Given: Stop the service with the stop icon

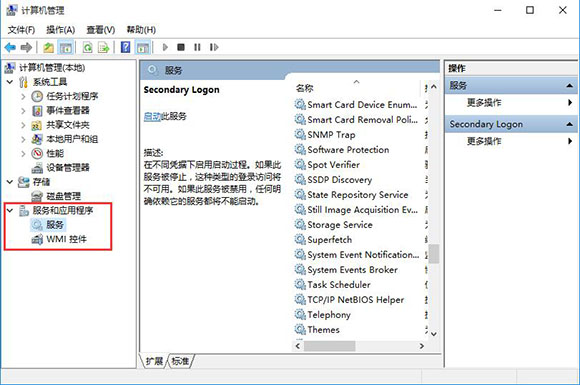Looking at the screenshot, I should [x=181, y=47].
